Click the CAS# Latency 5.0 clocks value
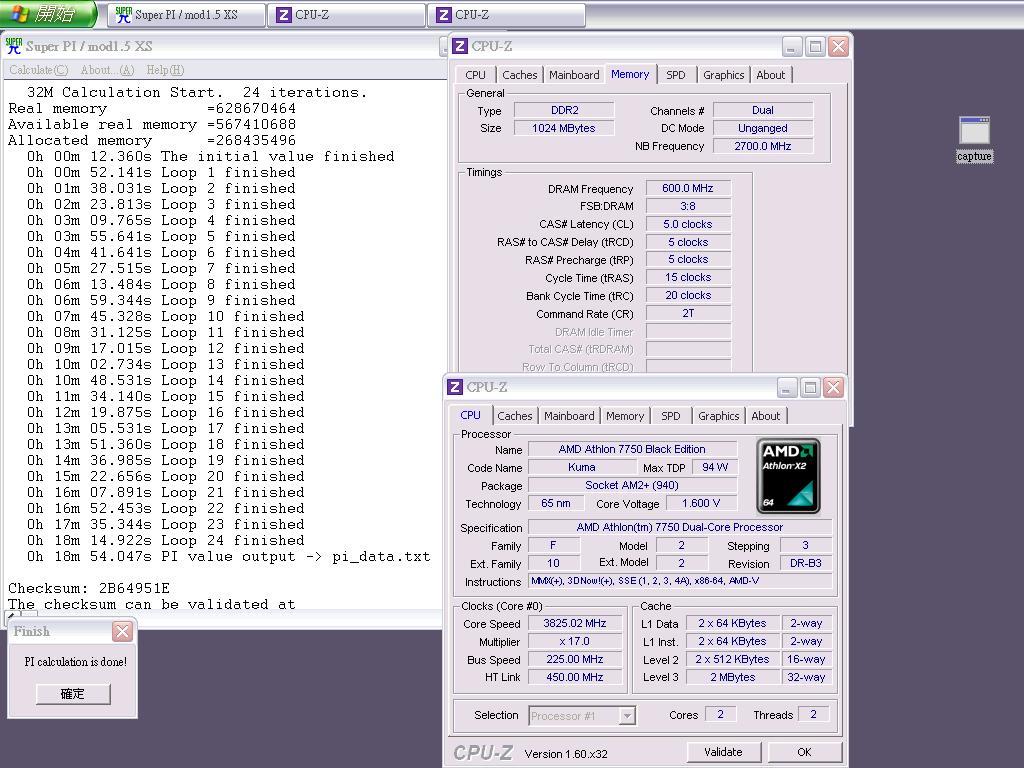Screen dimensions: 1024x768 688,224
